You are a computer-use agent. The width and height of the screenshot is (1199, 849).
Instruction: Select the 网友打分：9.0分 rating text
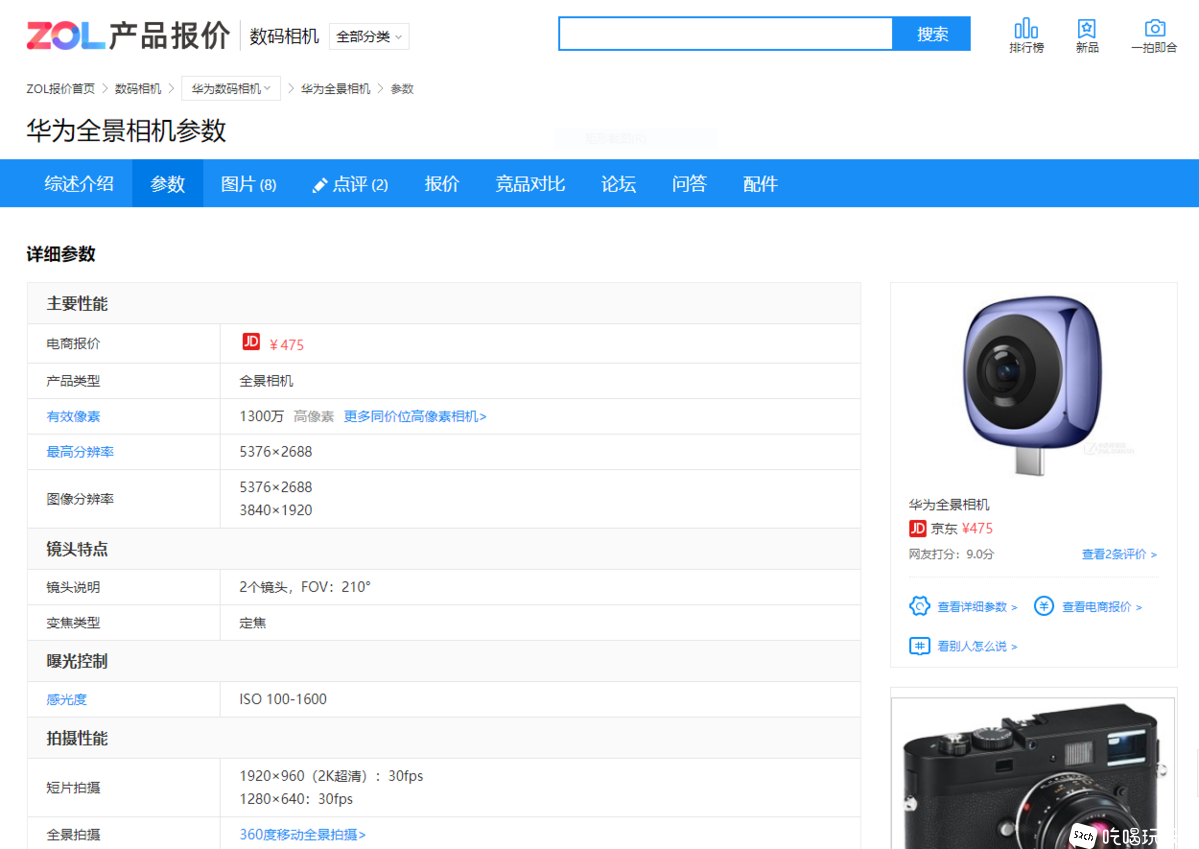(951, 555)
